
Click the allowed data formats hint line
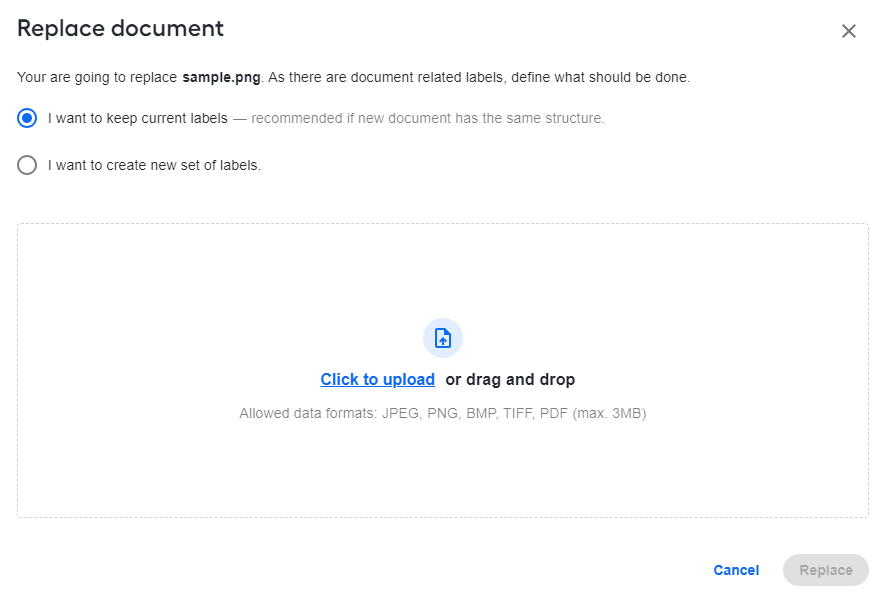click(x=443, y=413)
